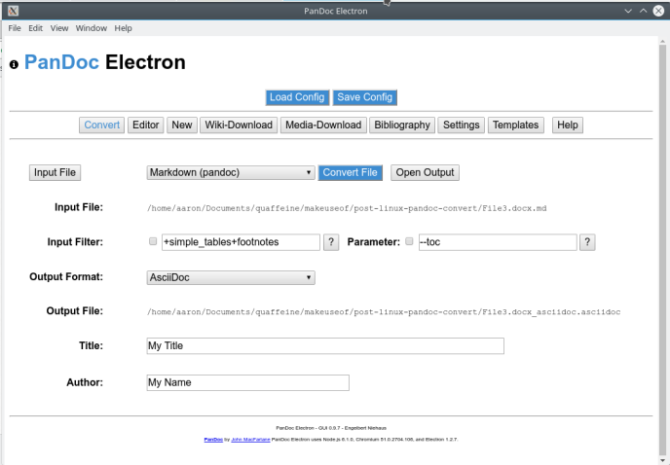
Task: Toggle the Parameter checkbox
Action: point(410,242)
